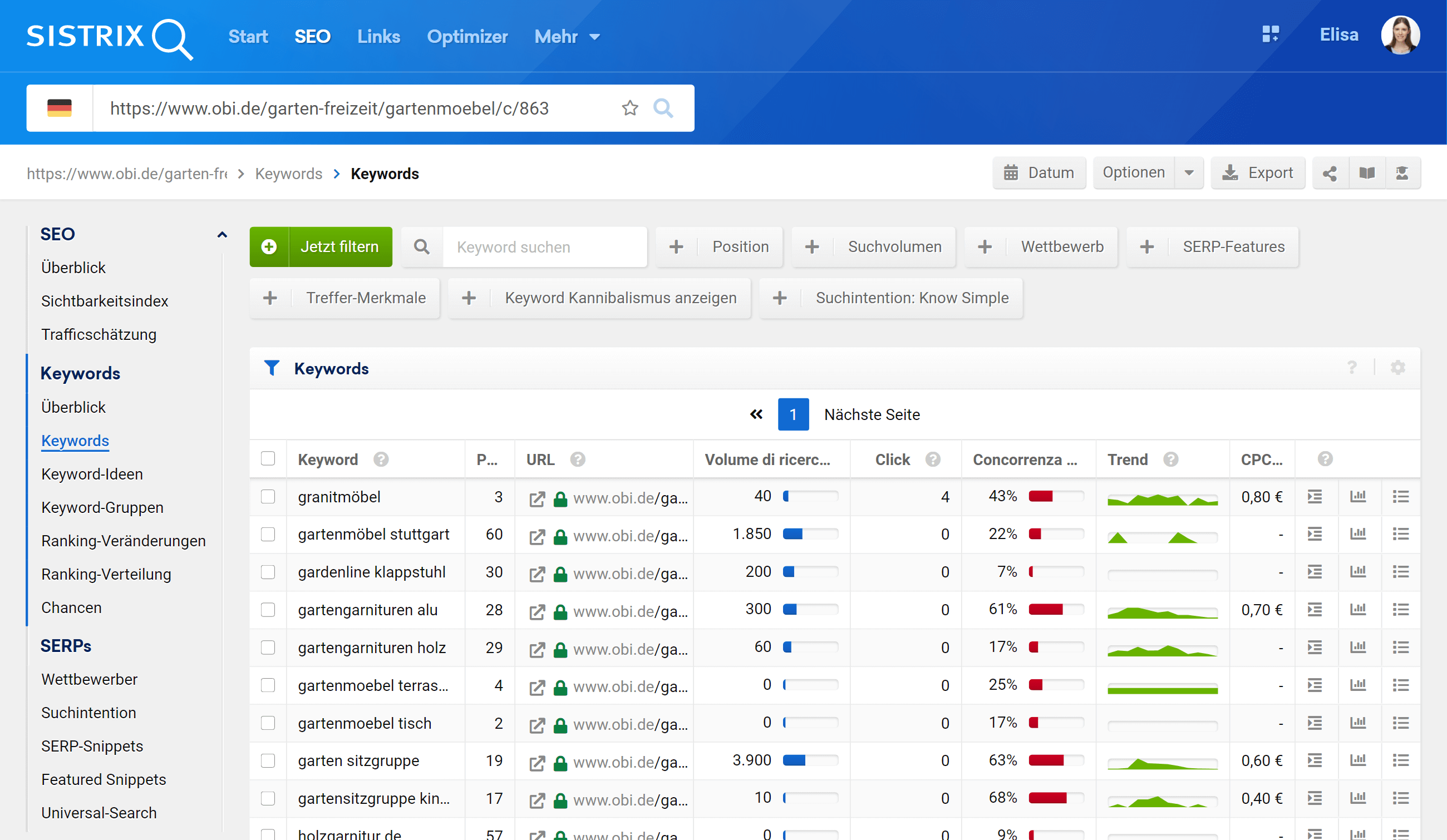The height and width of the screenshot is (840, 1447).
Task: Collapse the SEO sidebar section
Action: coord(222,234)
